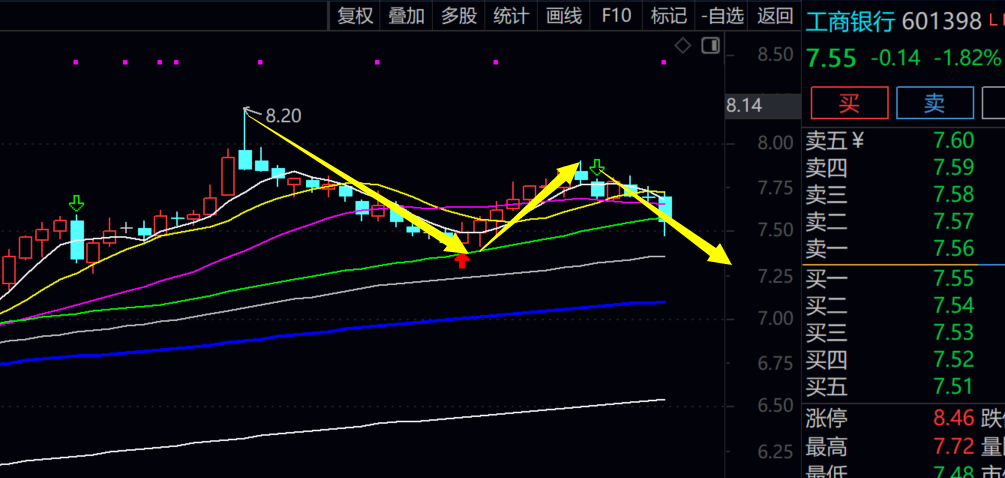Click the 8.14 price axis cursor label
The image size is (1005, 478).
click(x=744, y=105)
